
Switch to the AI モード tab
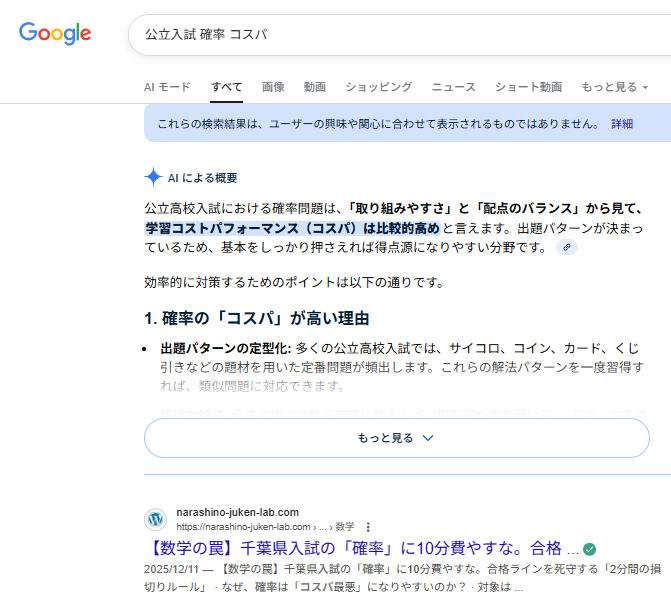pyautogui.click(x=167, y=87)
